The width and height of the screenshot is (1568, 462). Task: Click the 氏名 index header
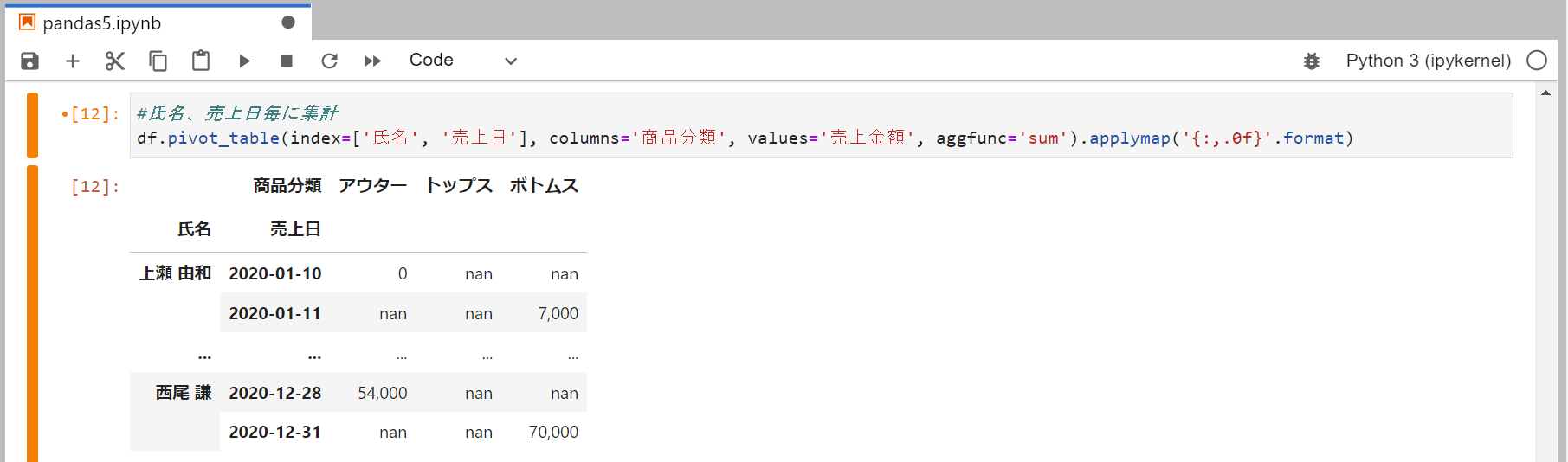(x=194, y=229)
